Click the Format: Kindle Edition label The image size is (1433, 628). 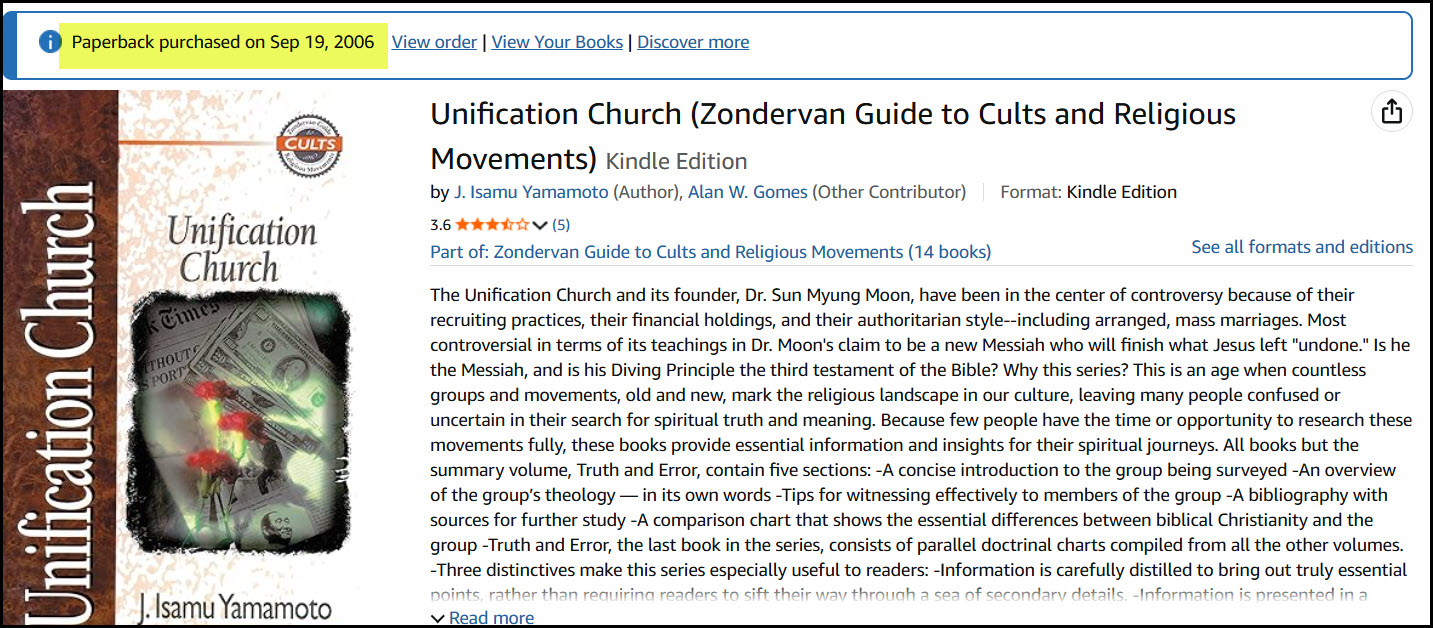click(x=1088, y=192)
